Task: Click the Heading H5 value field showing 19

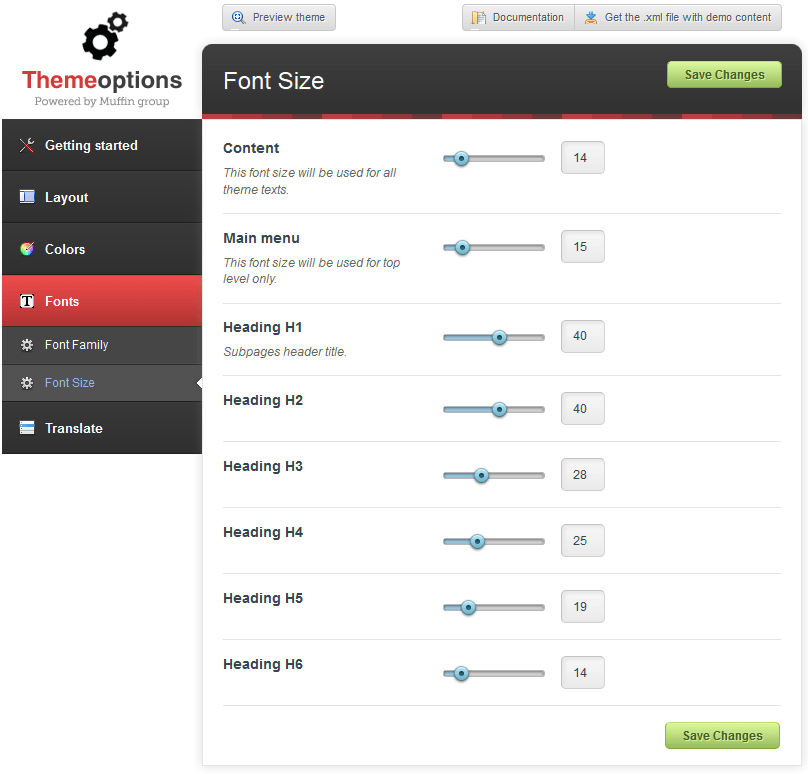Action: pyautogui.click(x=582, y=607)
